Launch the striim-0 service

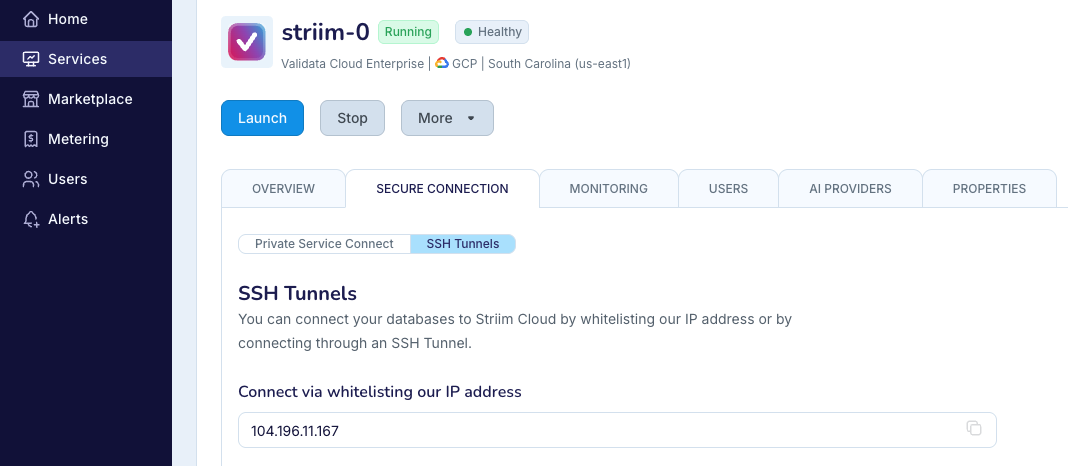tap(262, 118)
